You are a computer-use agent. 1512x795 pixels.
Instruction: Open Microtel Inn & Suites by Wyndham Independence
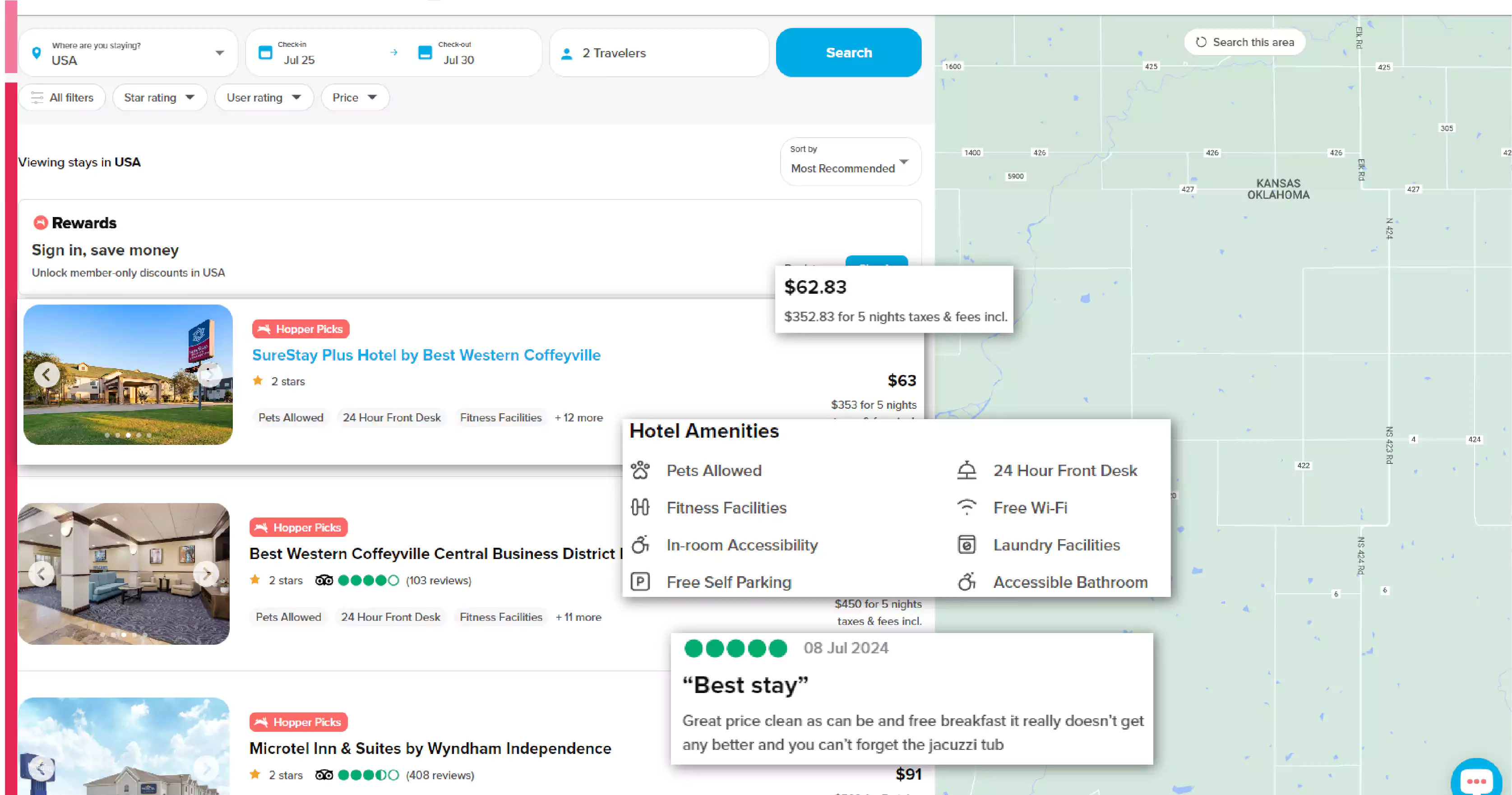[x=430, y=748]
